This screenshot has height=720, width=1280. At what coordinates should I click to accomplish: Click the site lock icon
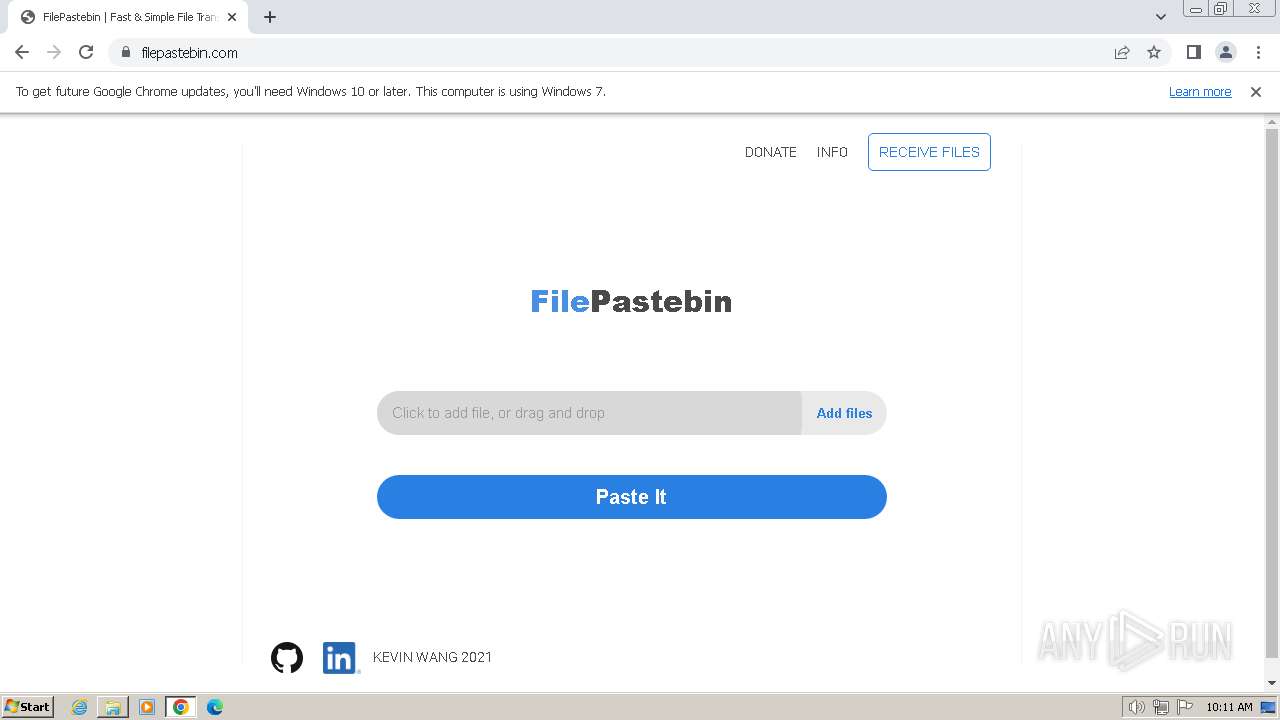point(126,53)
